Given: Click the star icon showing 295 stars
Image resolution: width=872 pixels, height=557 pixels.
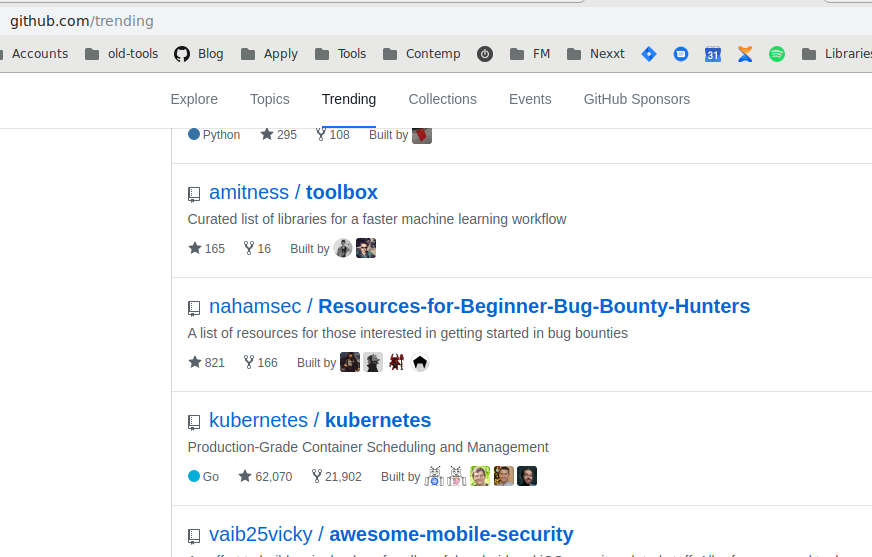Looking at the screenshot, I should coord(267,134).
